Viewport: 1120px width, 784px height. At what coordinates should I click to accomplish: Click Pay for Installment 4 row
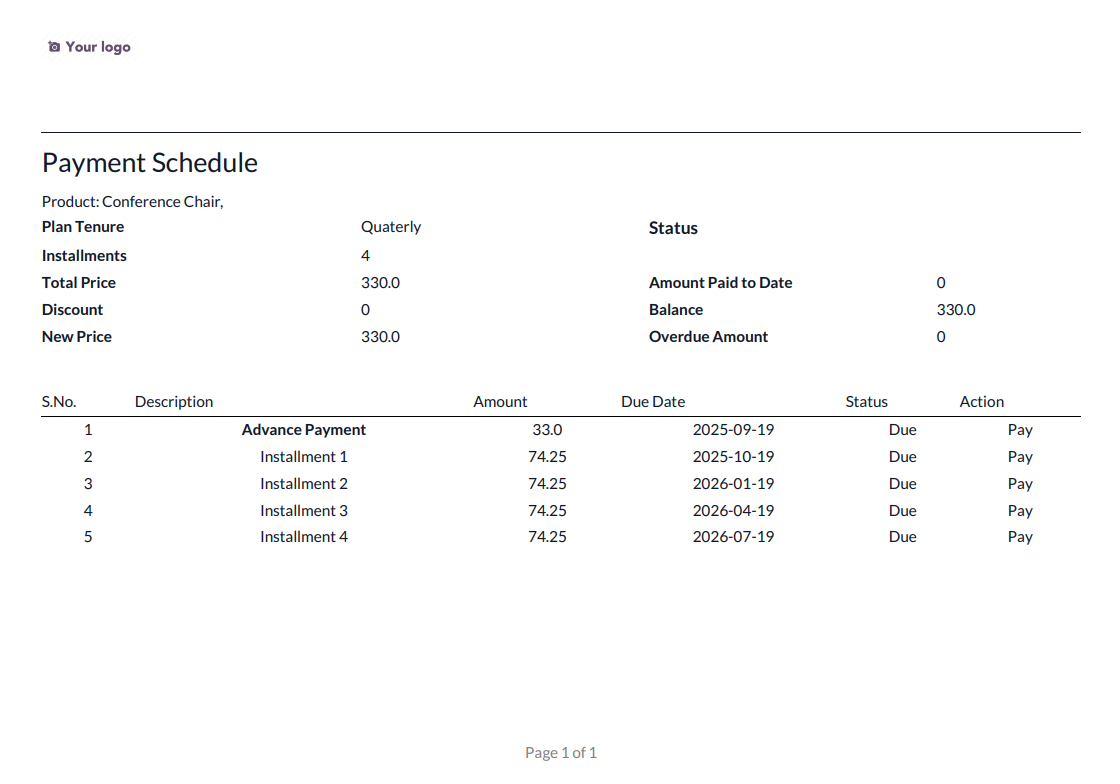coord(1020,537)
